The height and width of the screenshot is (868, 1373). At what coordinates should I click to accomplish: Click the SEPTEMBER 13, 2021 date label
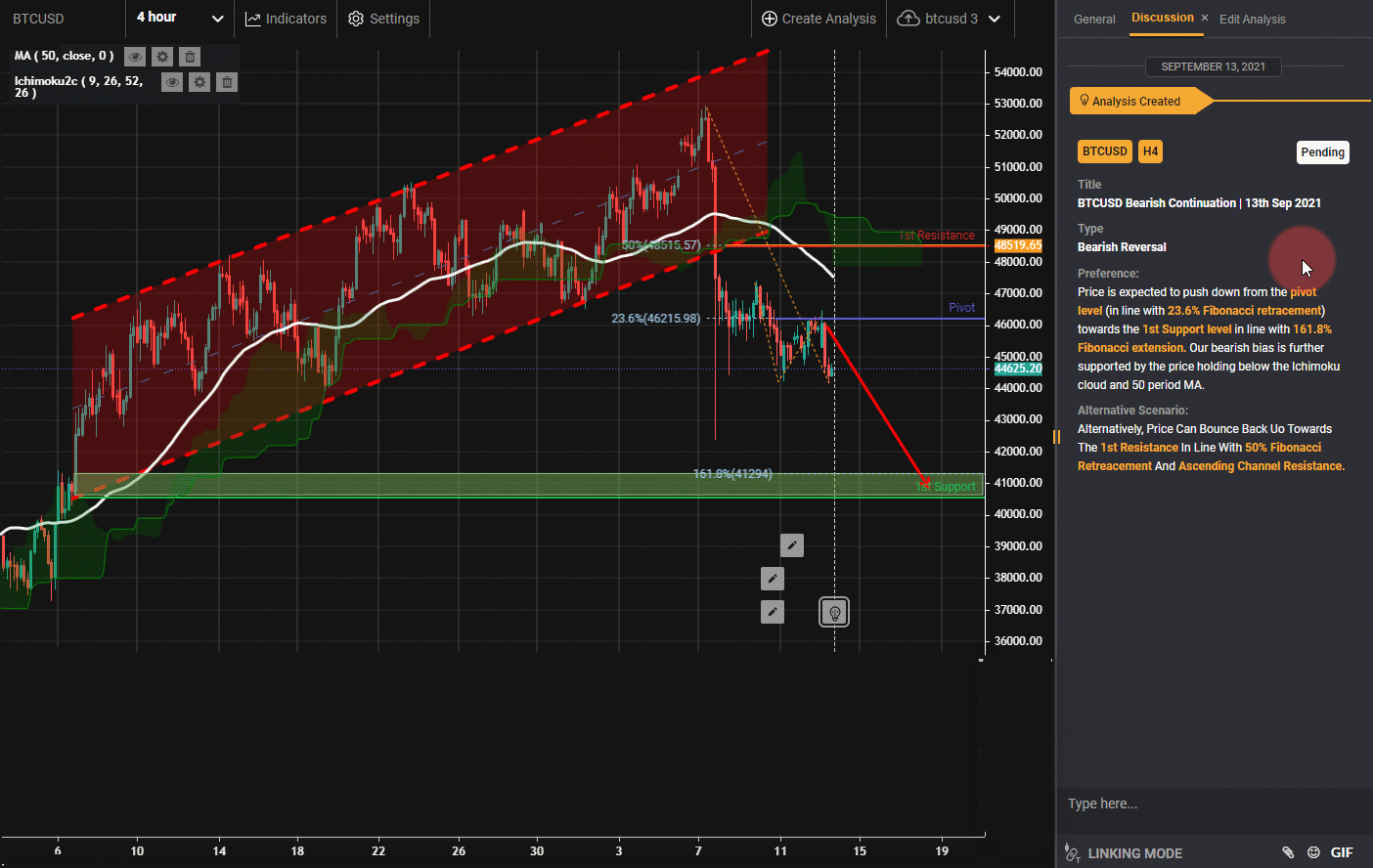tap(1213, 66)
